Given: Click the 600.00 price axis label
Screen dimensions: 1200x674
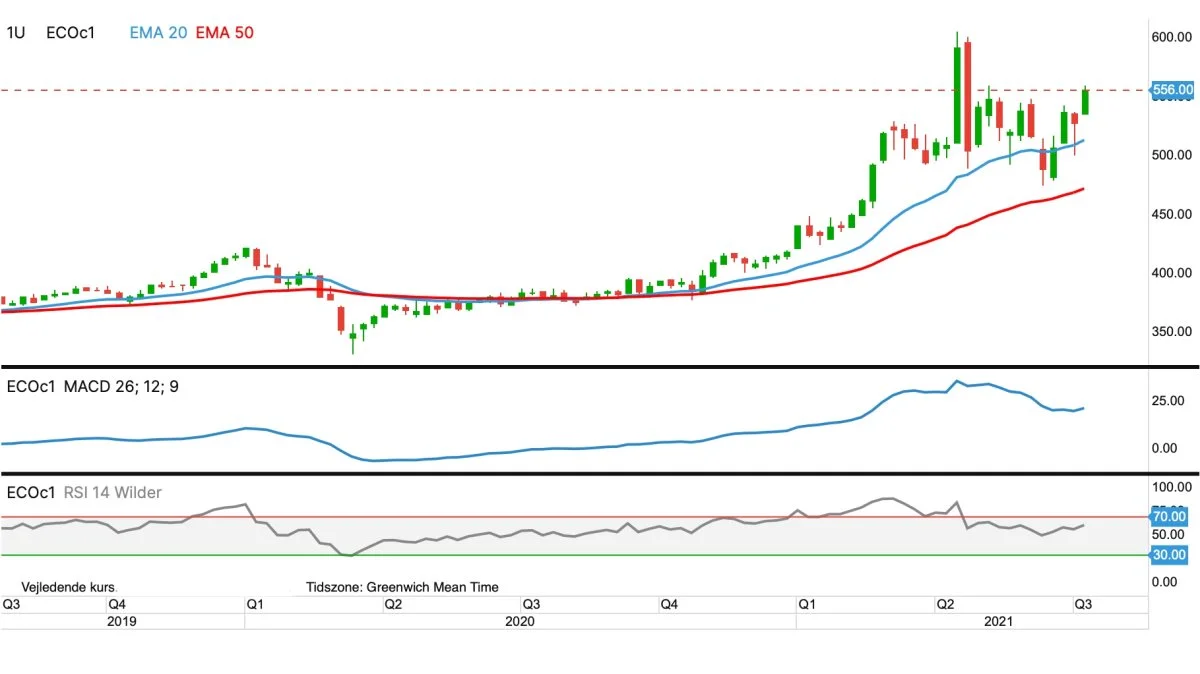Looking at the screenshot, I should [1172, 37].
